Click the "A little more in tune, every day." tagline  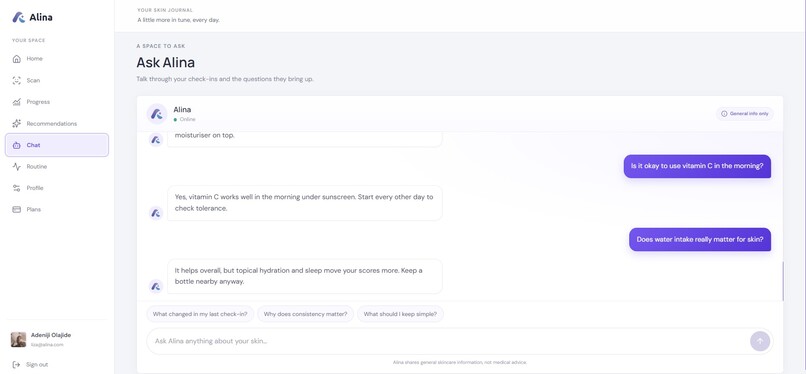pos(179,20)
